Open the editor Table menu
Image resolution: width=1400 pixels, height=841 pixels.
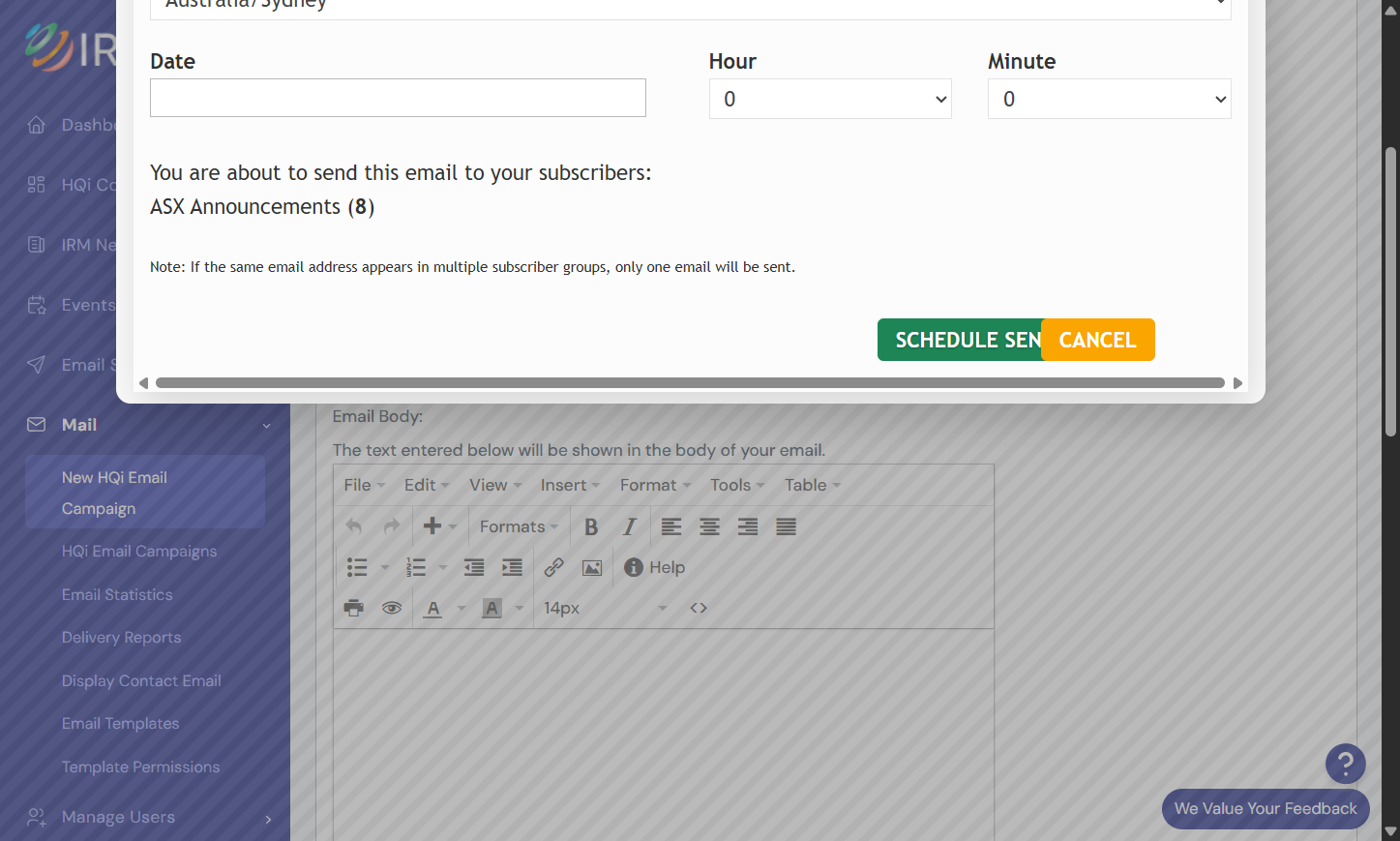[813, 485]
